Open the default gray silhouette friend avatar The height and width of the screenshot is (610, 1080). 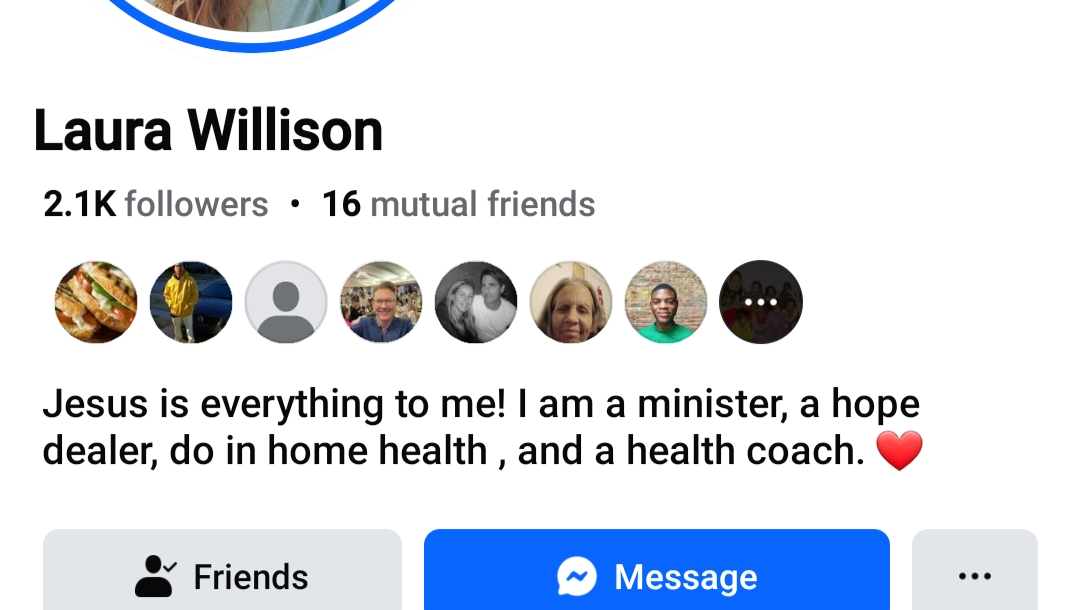[x=286, y=302]
